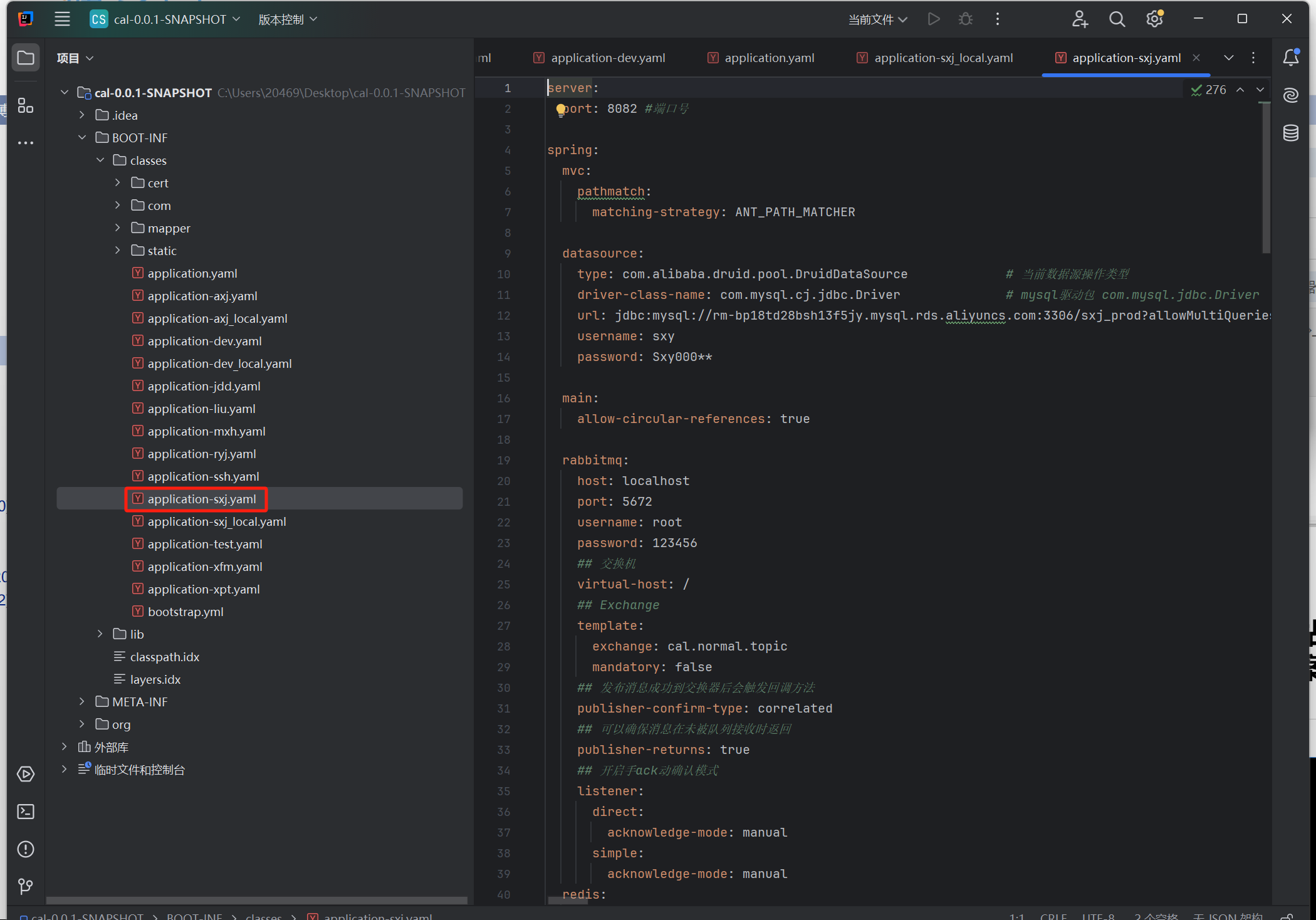Collapse the BOOT-INF folder
Image resolution: width=1316 pixels, height=920 pixels.
pos(82,138)
